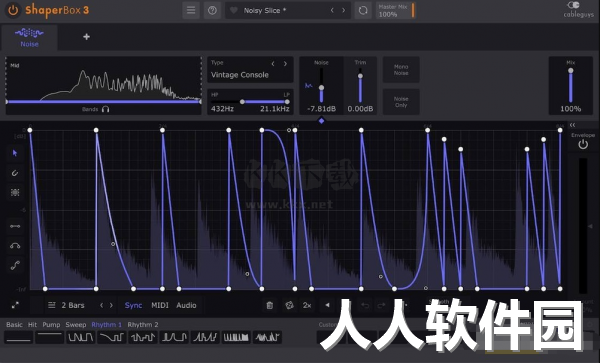
Task: Click the circular refresh icon beside Master Mix
Action: coord(363,10)
